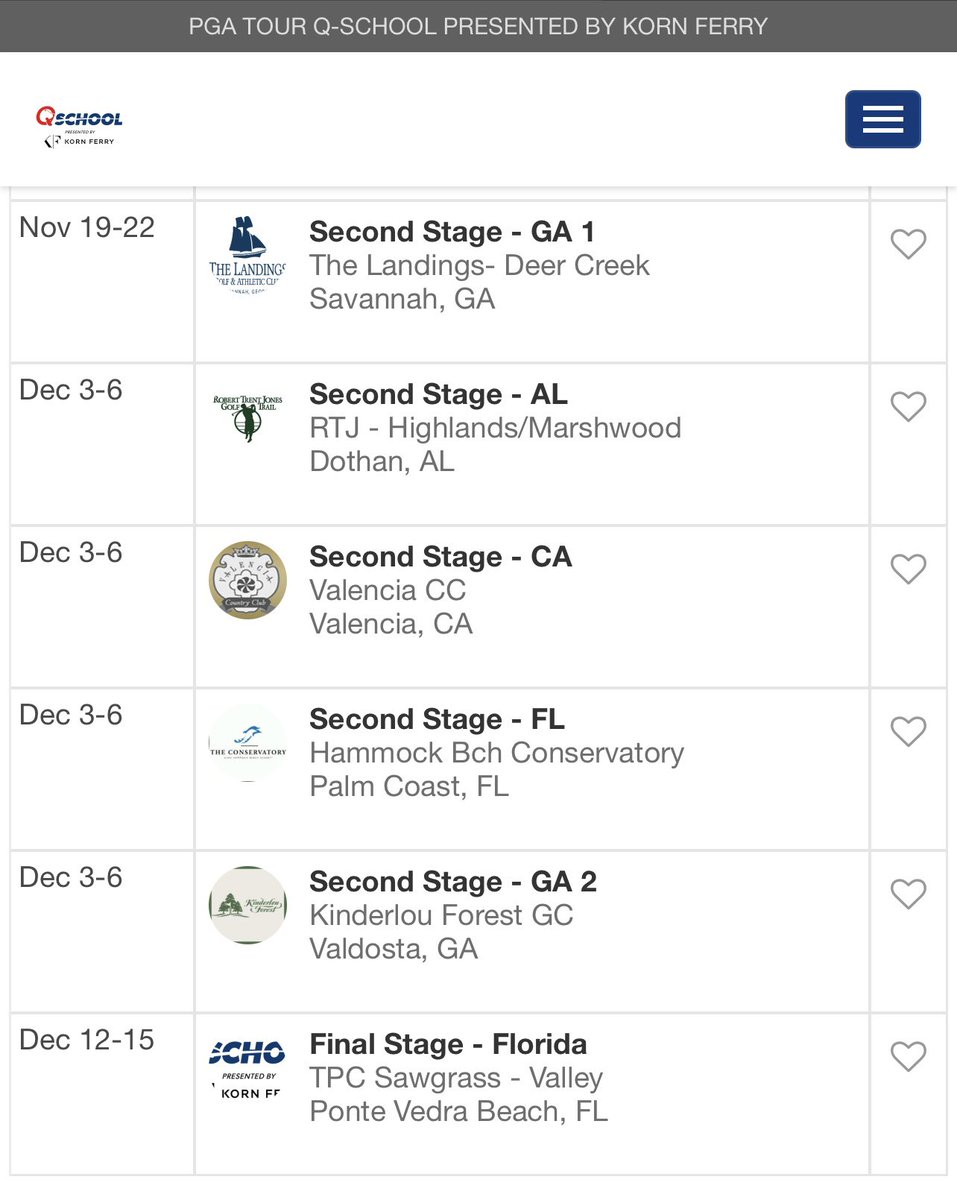Select the Second Stage - CA title
This screenshot has height=1200, width=957.
tap(440, 557)
